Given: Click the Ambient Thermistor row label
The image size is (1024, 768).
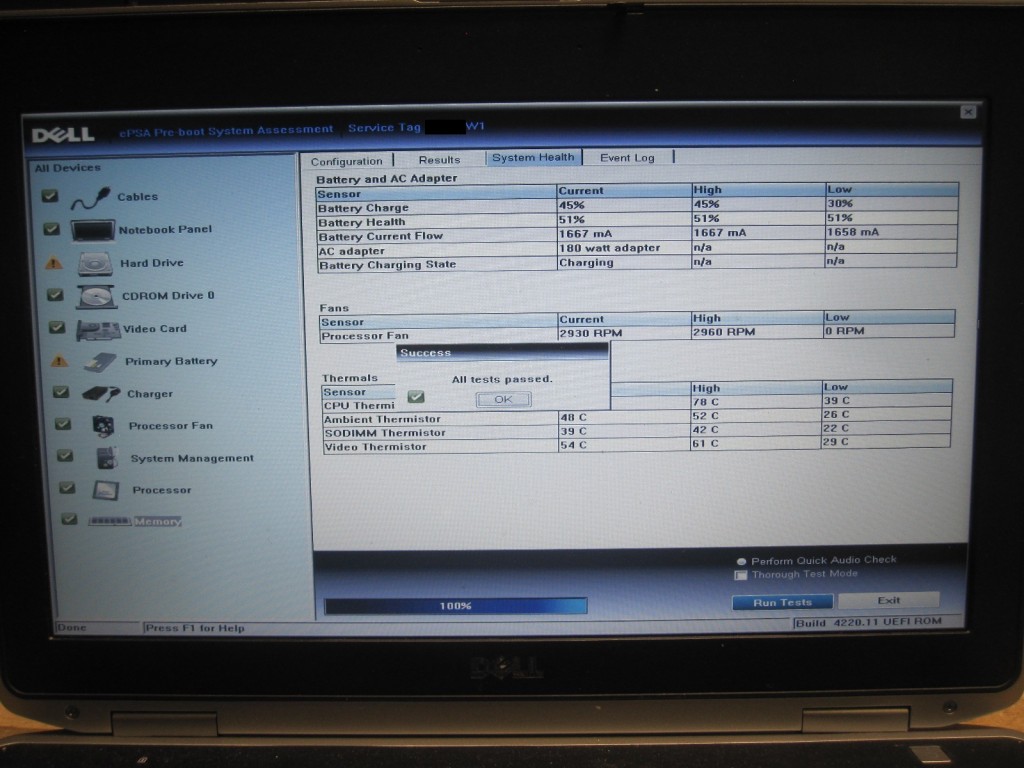Looking at the screenshot, I should 382,419.
